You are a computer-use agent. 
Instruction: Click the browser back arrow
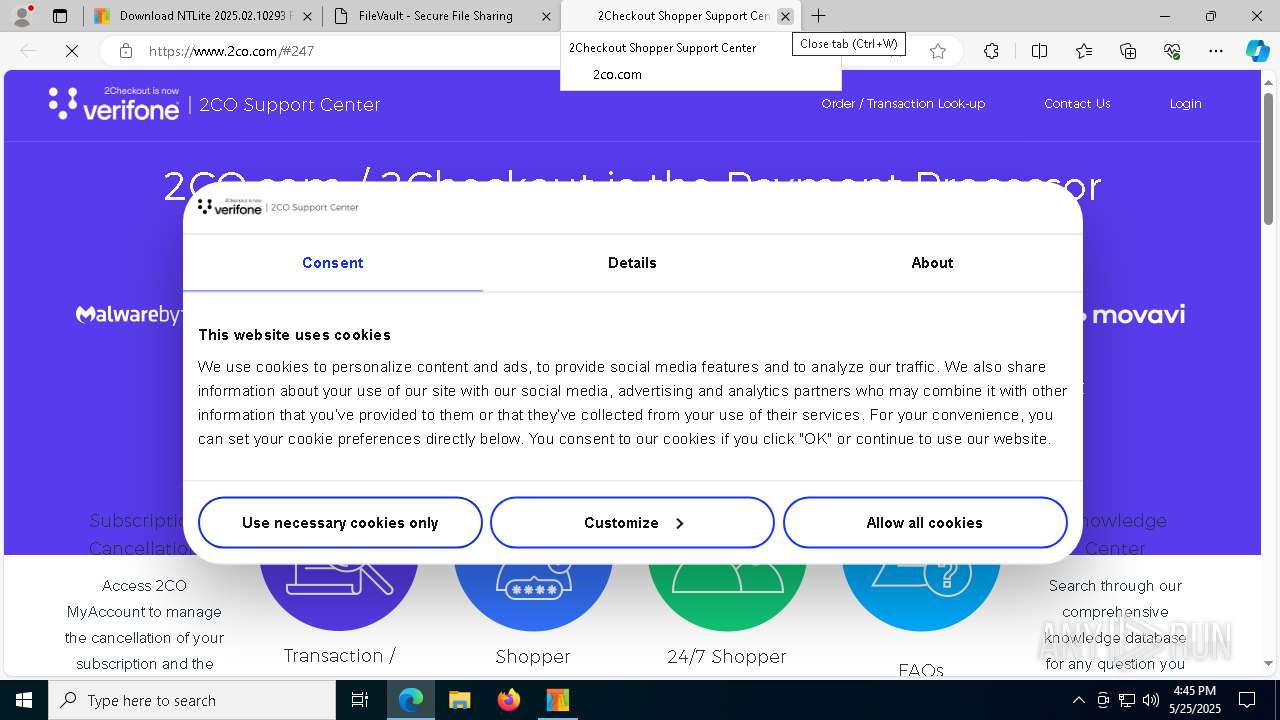click(28, 51)
